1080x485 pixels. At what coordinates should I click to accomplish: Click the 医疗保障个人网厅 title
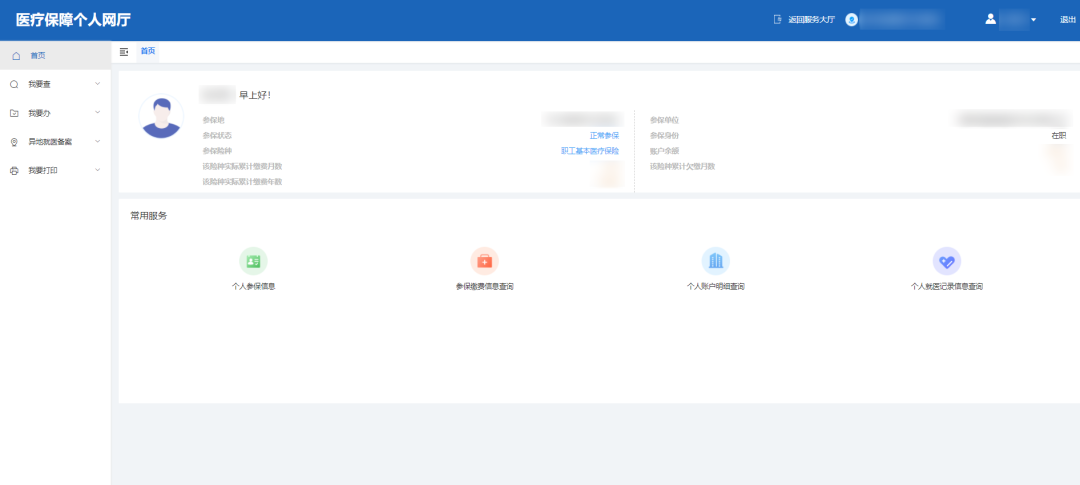pyautogui.click(x=73, y=21)
